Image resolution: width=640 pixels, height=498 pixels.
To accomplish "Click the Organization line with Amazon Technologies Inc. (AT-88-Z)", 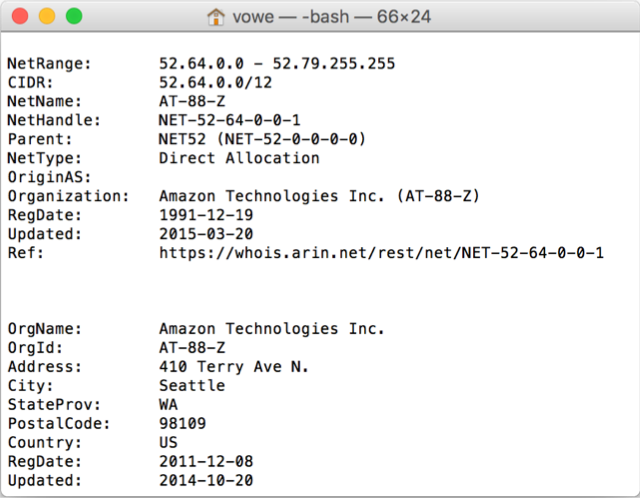I will coord(319,196).
